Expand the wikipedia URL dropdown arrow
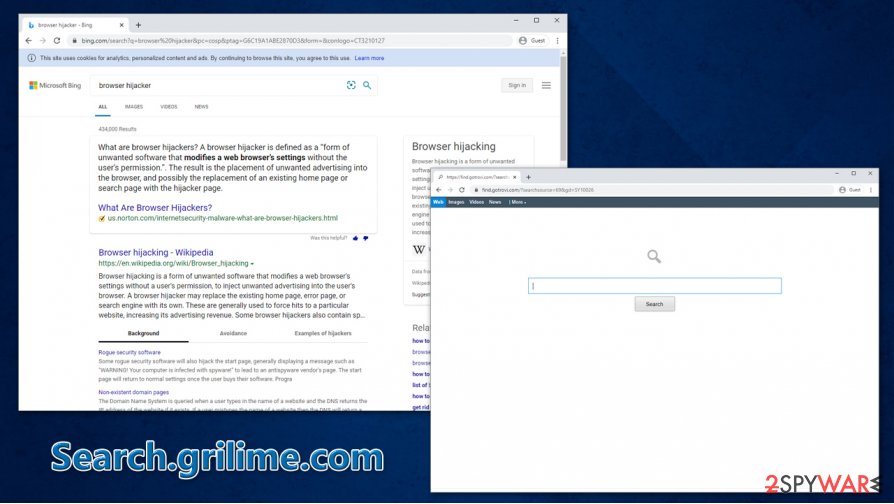 [x=252, y=264]
